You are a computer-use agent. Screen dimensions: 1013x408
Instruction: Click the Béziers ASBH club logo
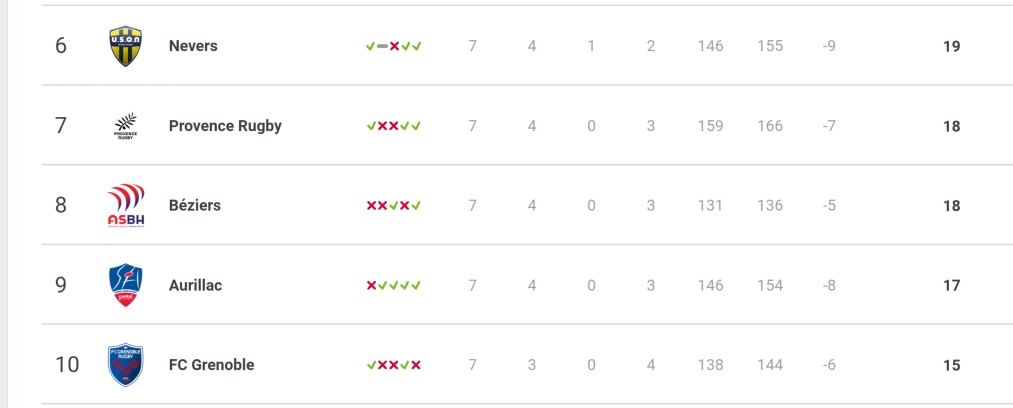(x=126, y=205)
